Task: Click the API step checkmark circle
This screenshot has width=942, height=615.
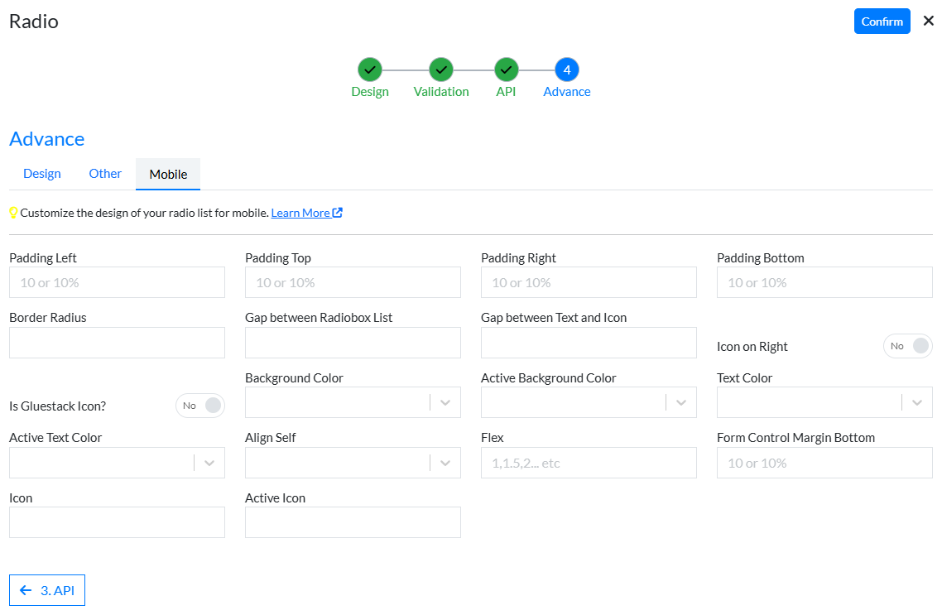Action: (x=506, y=70)
